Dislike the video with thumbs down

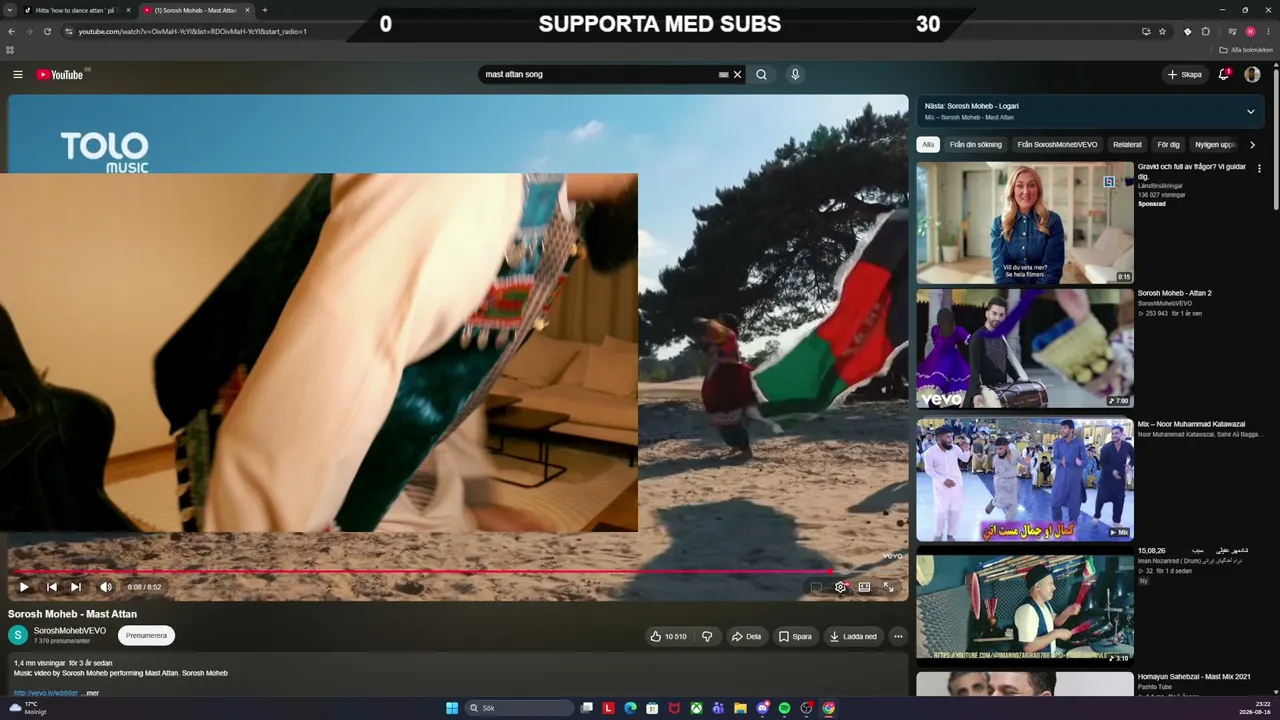pos(707,636)
